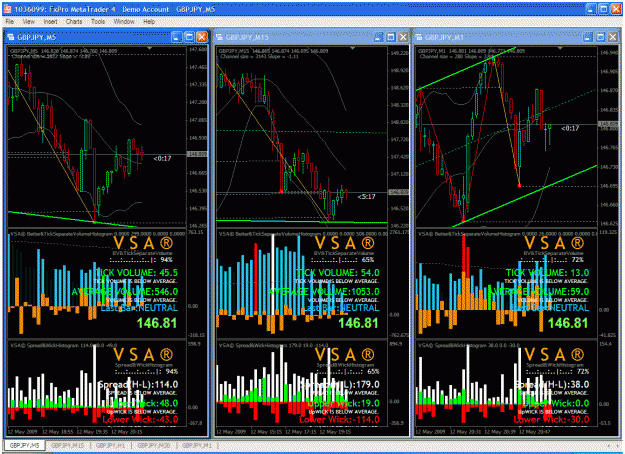Screen dimensions: 625x454
Task: Click the "Spread(H-L):38.0" label
Action: (552, 385)
